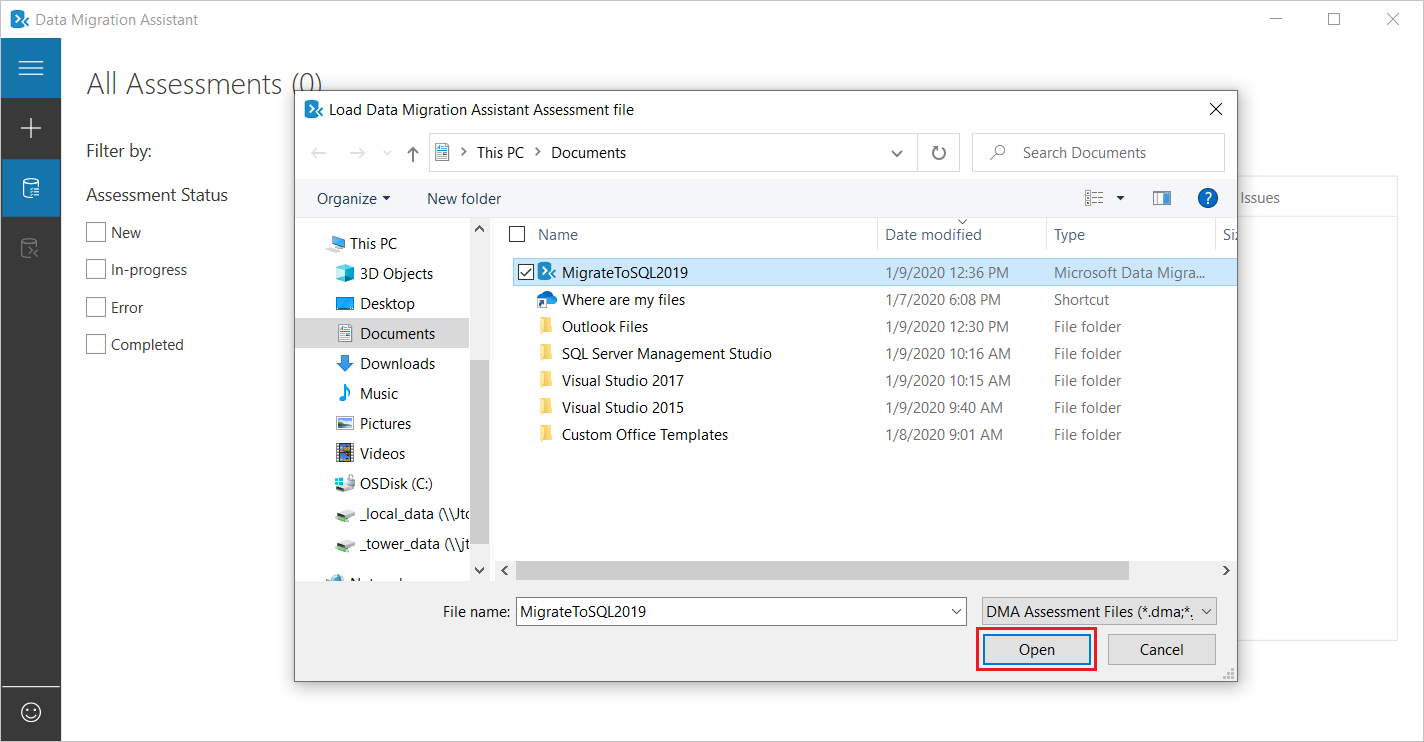The image size is (1424, 742).
Task: Select the Migrations icon in sidebar
Action: (31, 248)
